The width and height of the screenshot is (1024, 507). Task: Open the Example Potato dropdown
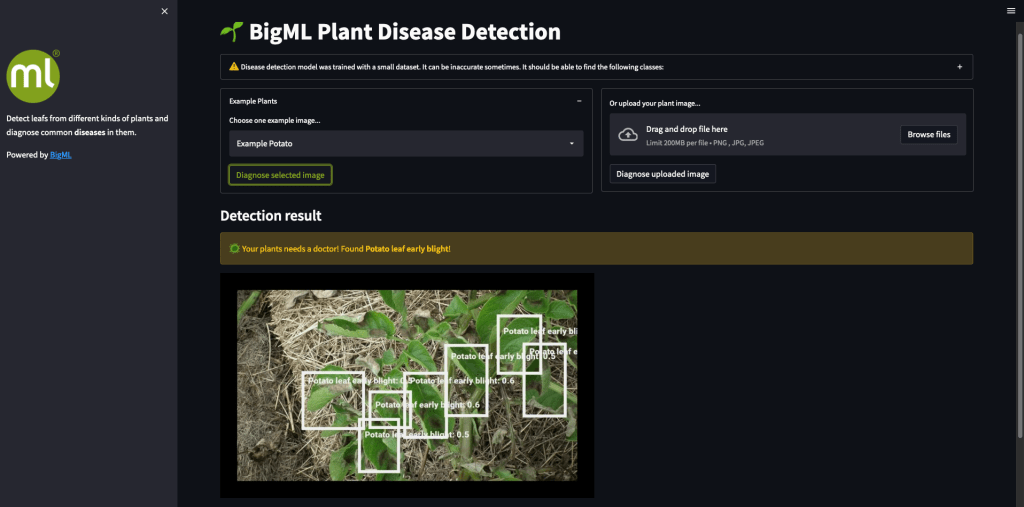[x=406, y=144]
